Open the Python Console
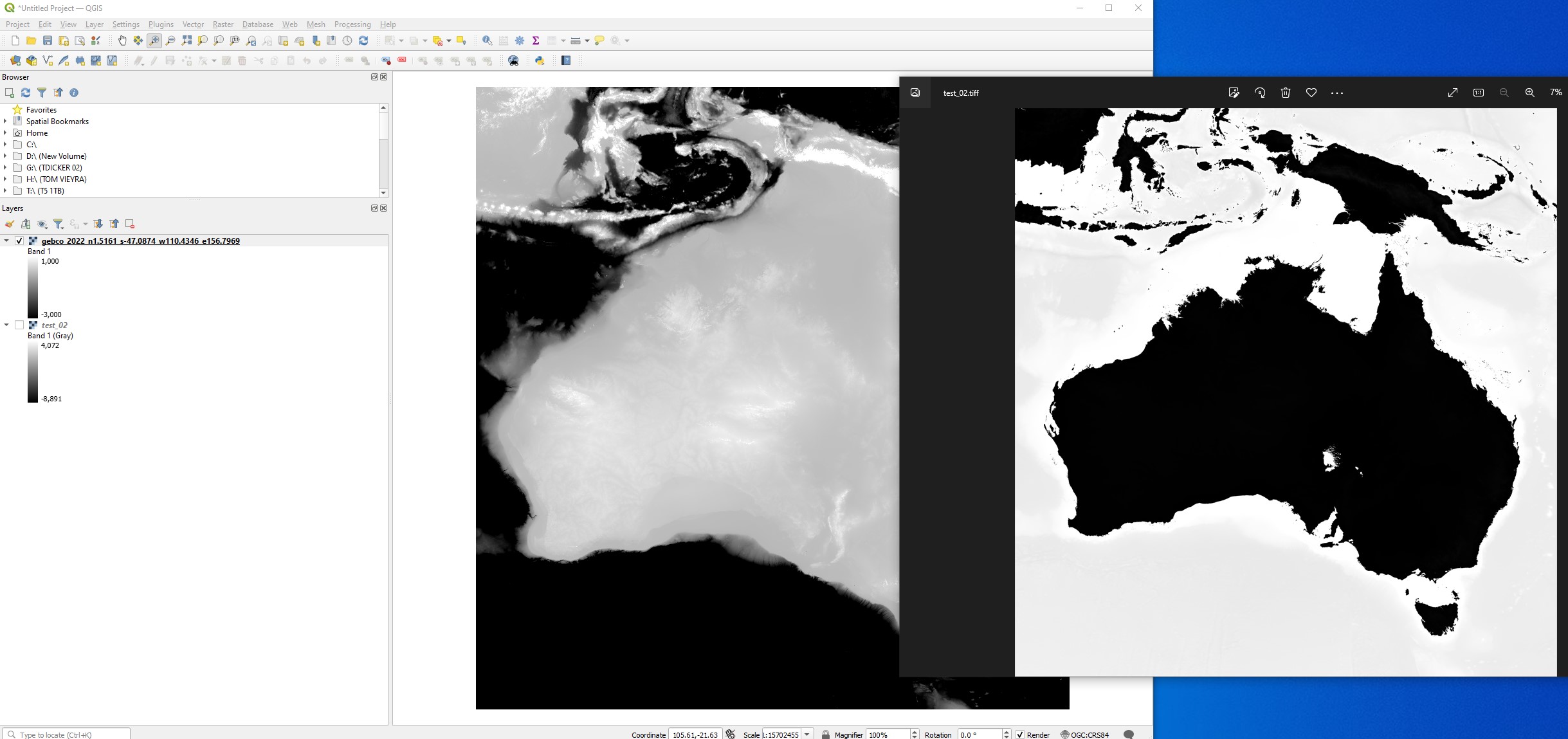This screenshot has width=1568, height=739. click(x=540, y=60)
